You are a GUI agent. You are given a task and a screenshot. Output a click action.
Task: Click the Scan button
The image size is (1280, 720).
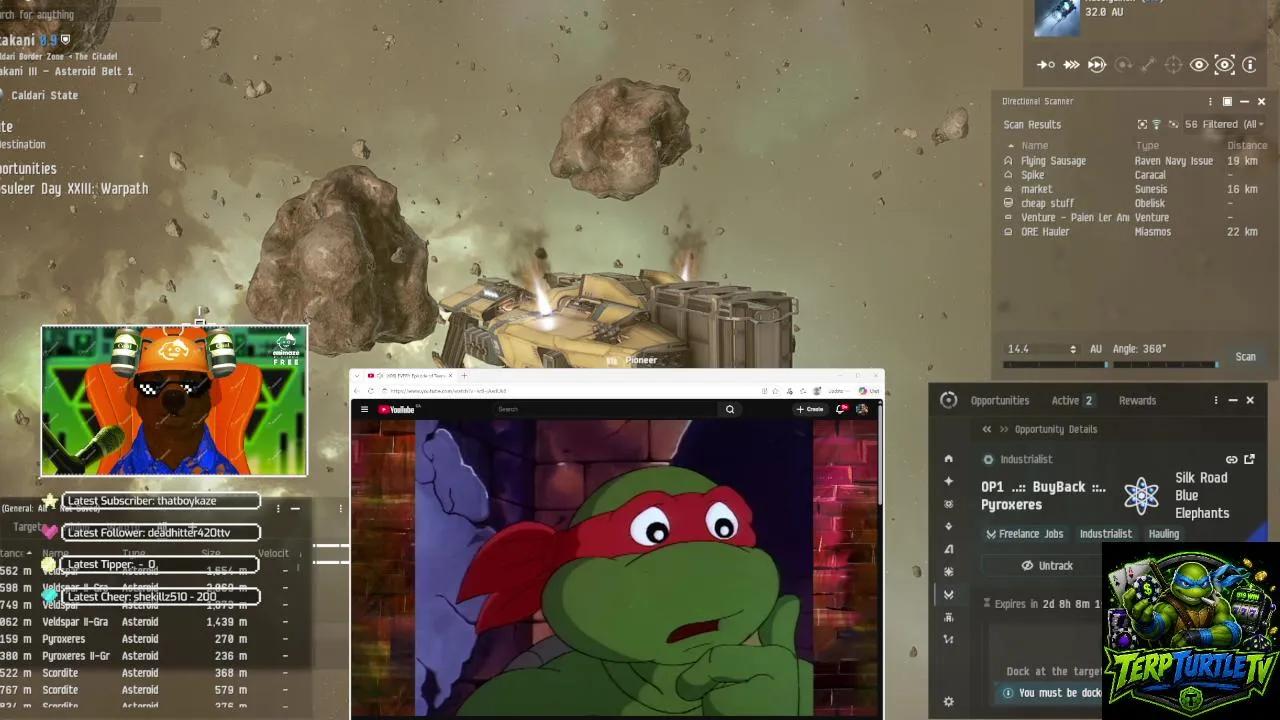click(1245, 357)
